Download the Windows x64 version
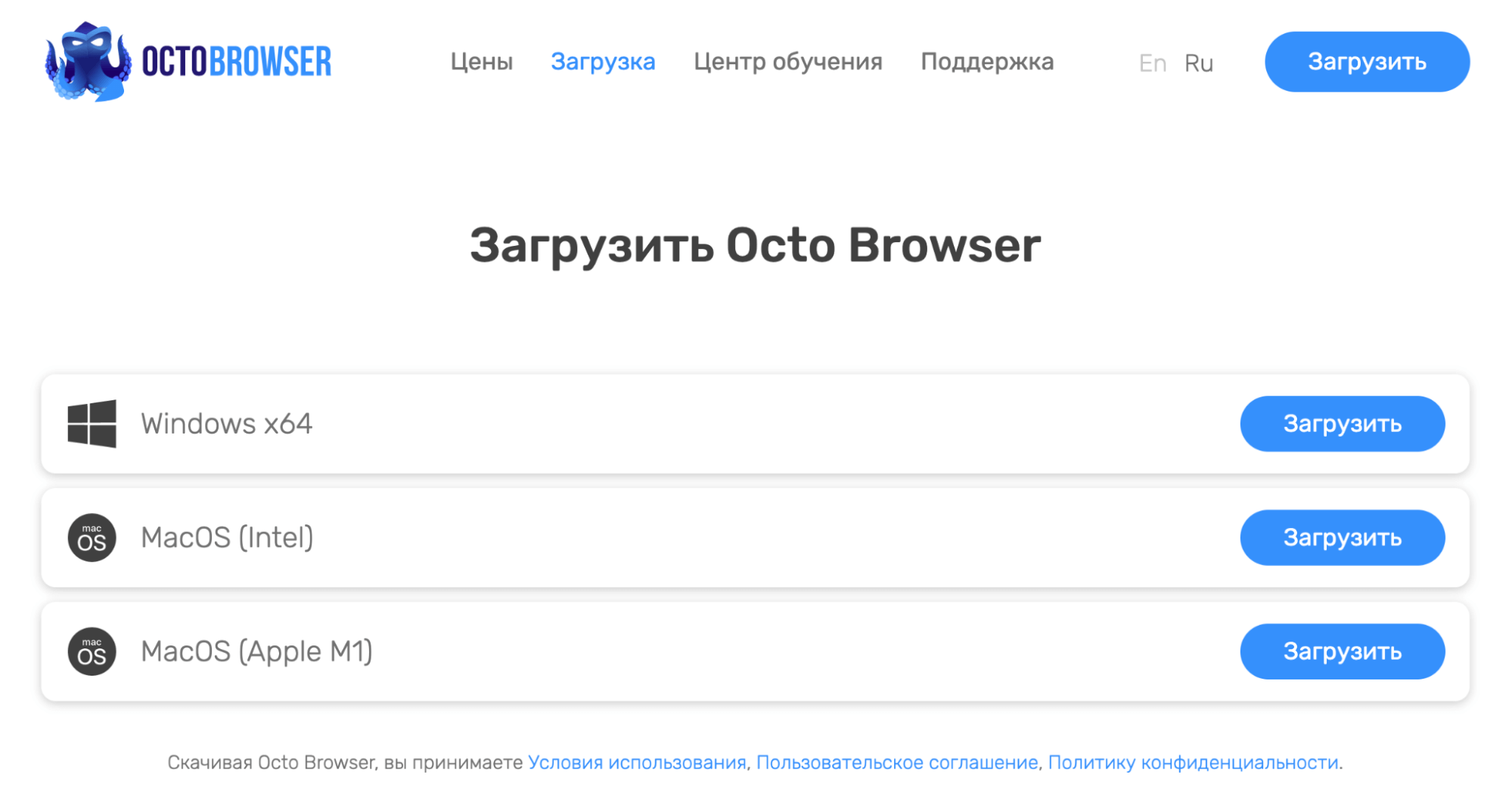1512x796 pixels. click(1342, 424)
